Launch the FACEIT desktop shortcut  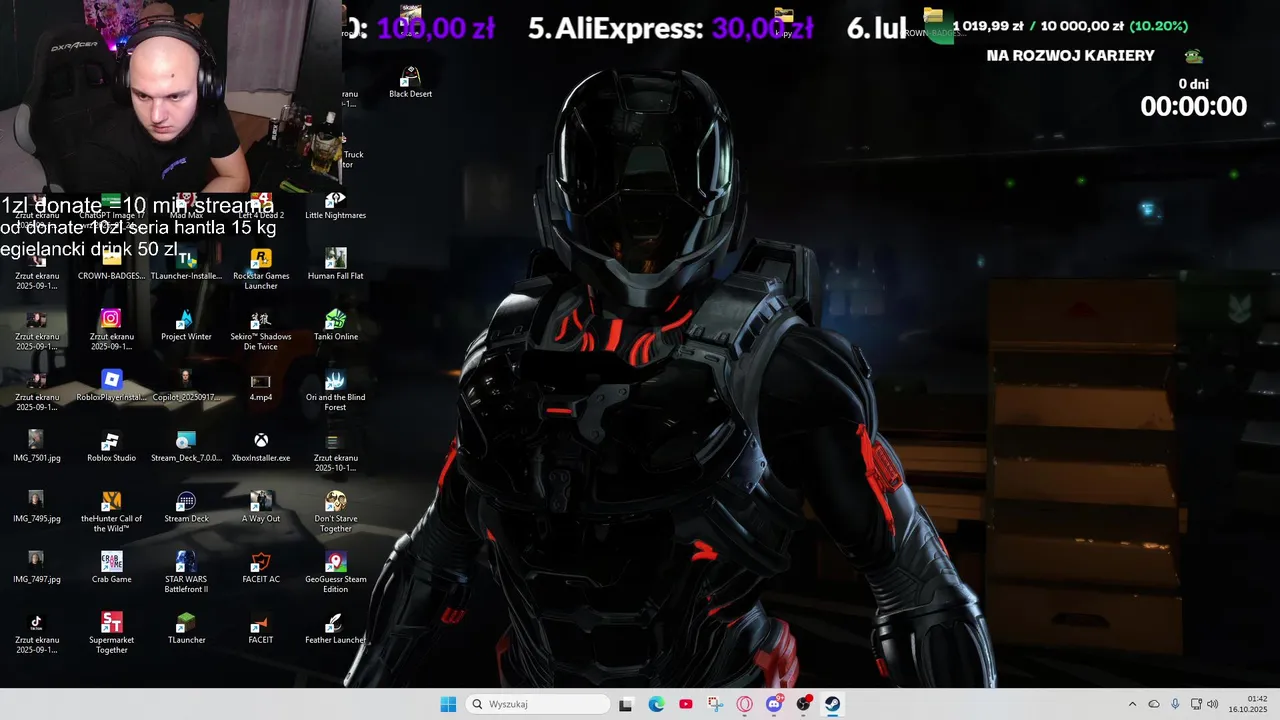tap(261, 629)
